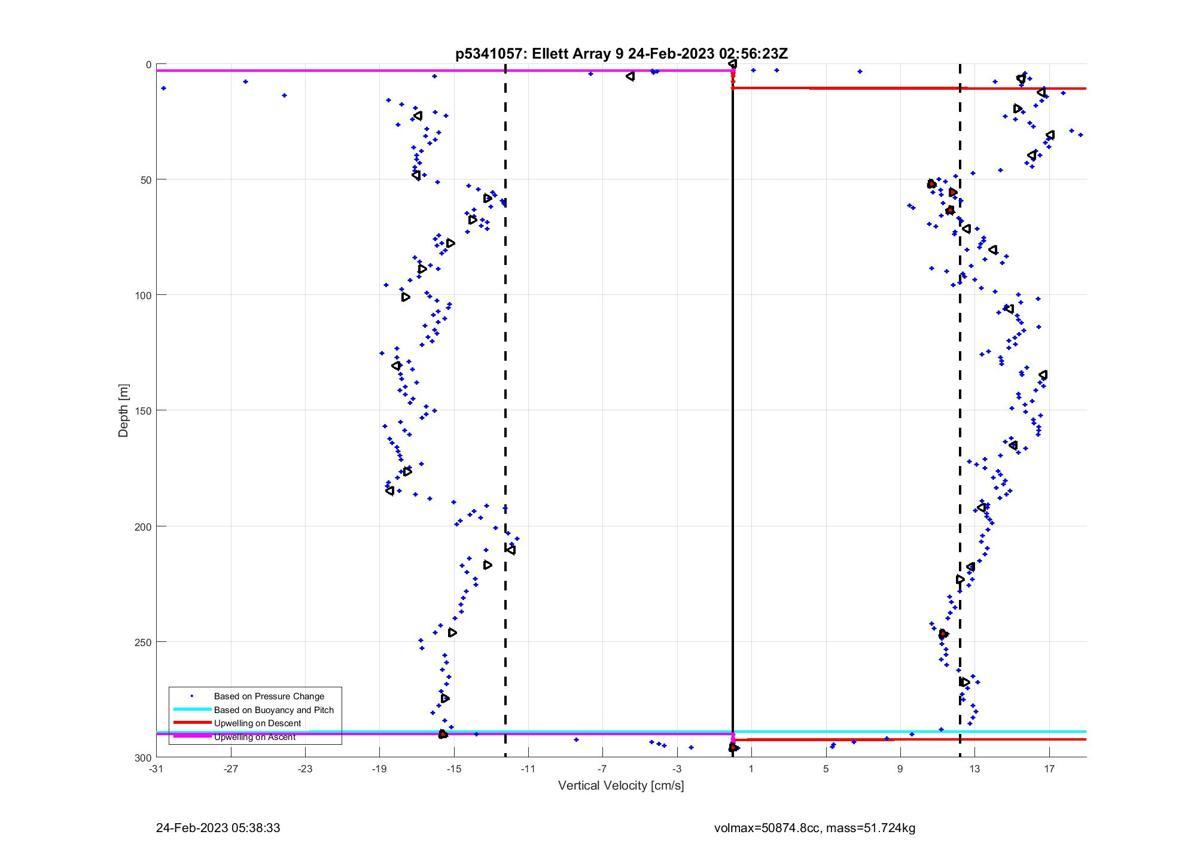Click y-axis tick label '300'

click(x=143, y=757)
